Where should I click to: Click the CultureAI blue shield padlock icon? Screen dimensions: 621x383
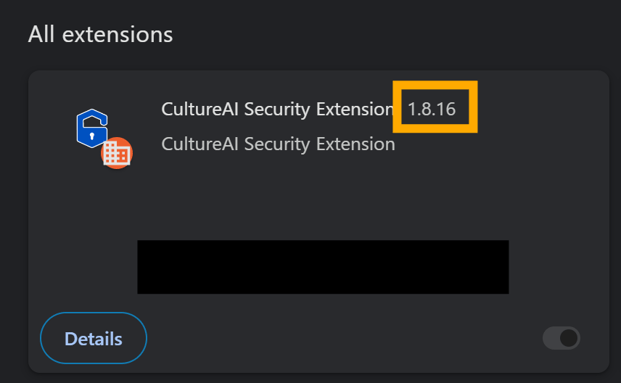[x=92, y=128]
